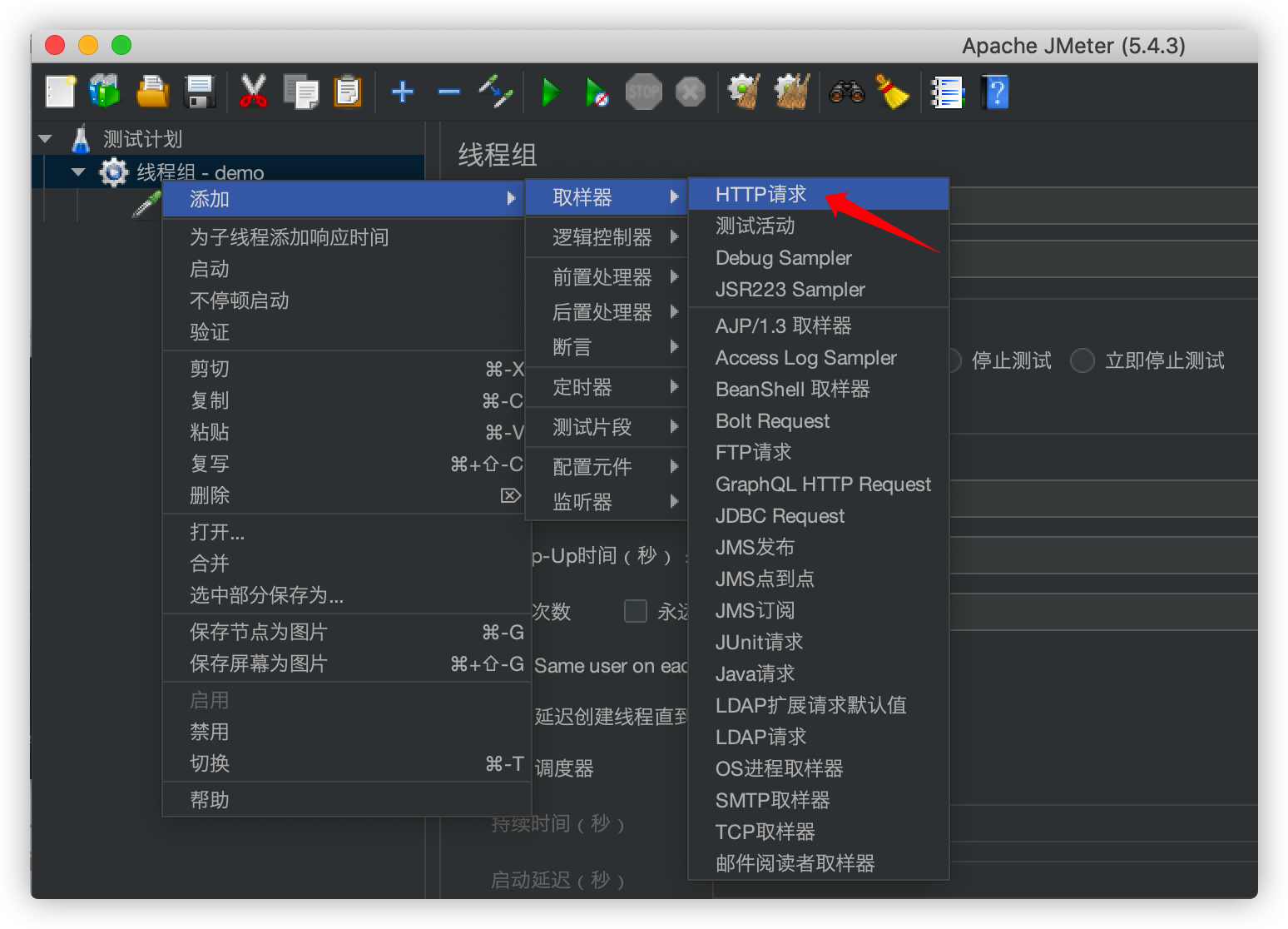Expand the 取样器 submenu
This screenshot has width=1288, height=929.
click(x=607, y=197)
